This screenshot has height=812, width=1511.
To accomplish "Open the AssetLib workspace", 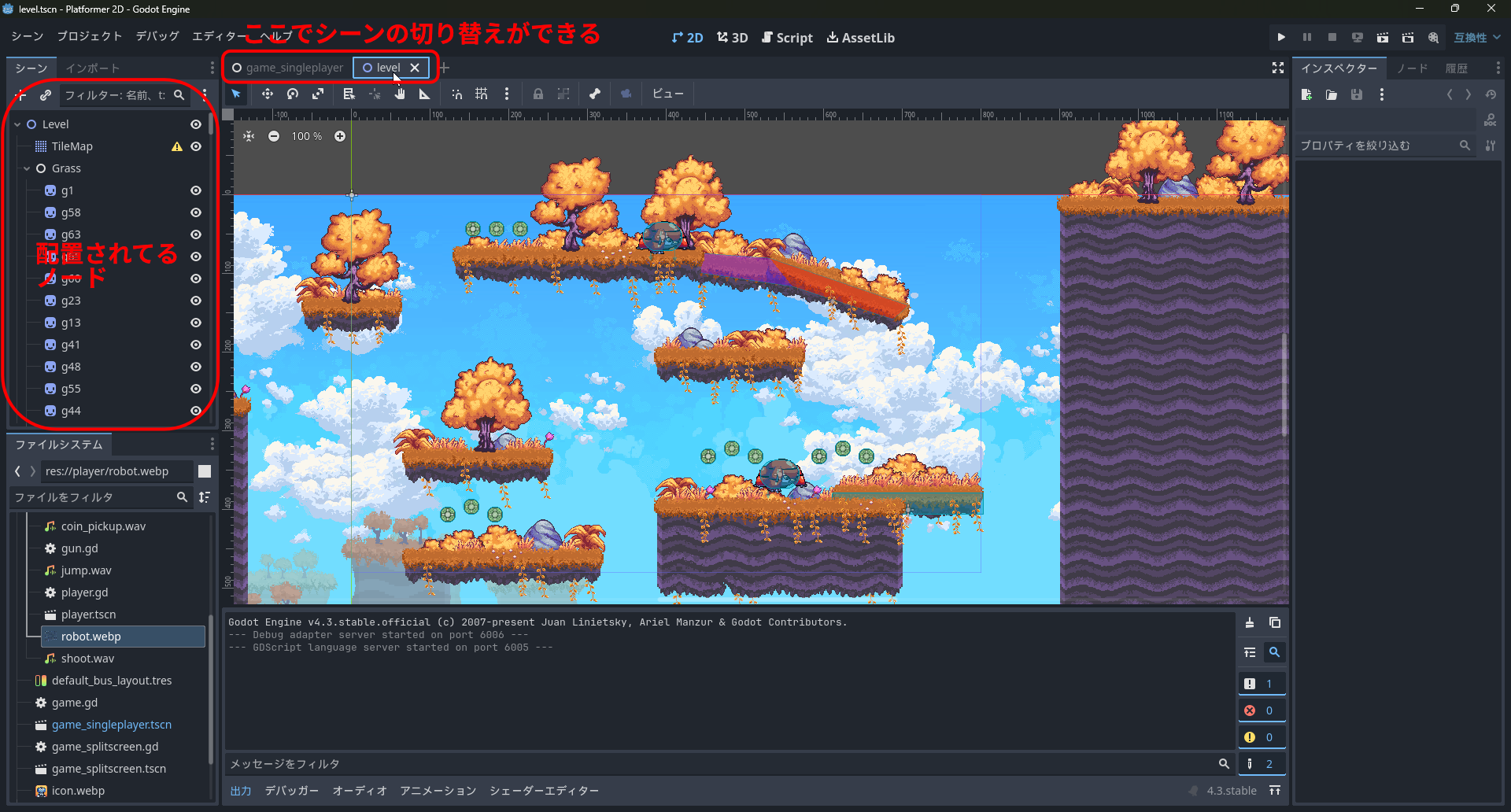I will pos(860,38).
